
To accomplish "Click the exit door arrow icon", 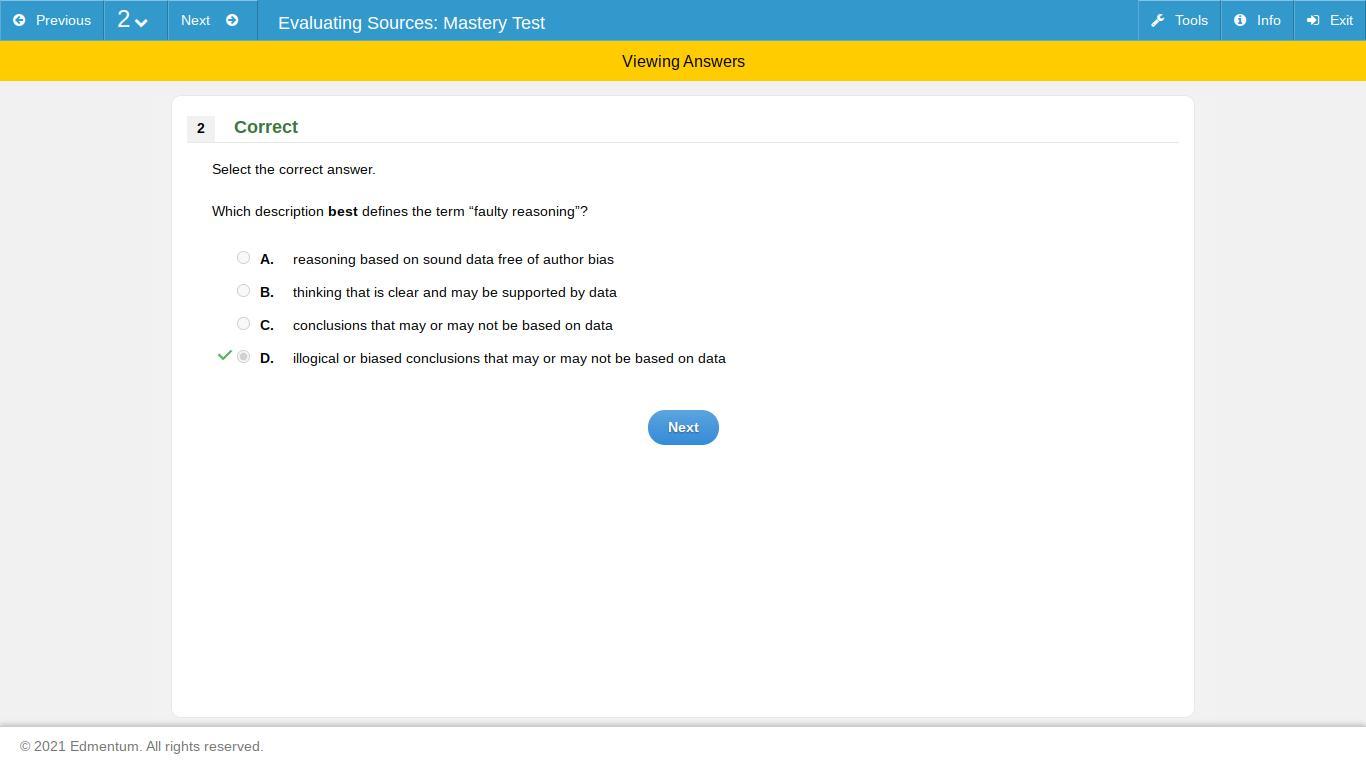I will [x=1313, y=20].
